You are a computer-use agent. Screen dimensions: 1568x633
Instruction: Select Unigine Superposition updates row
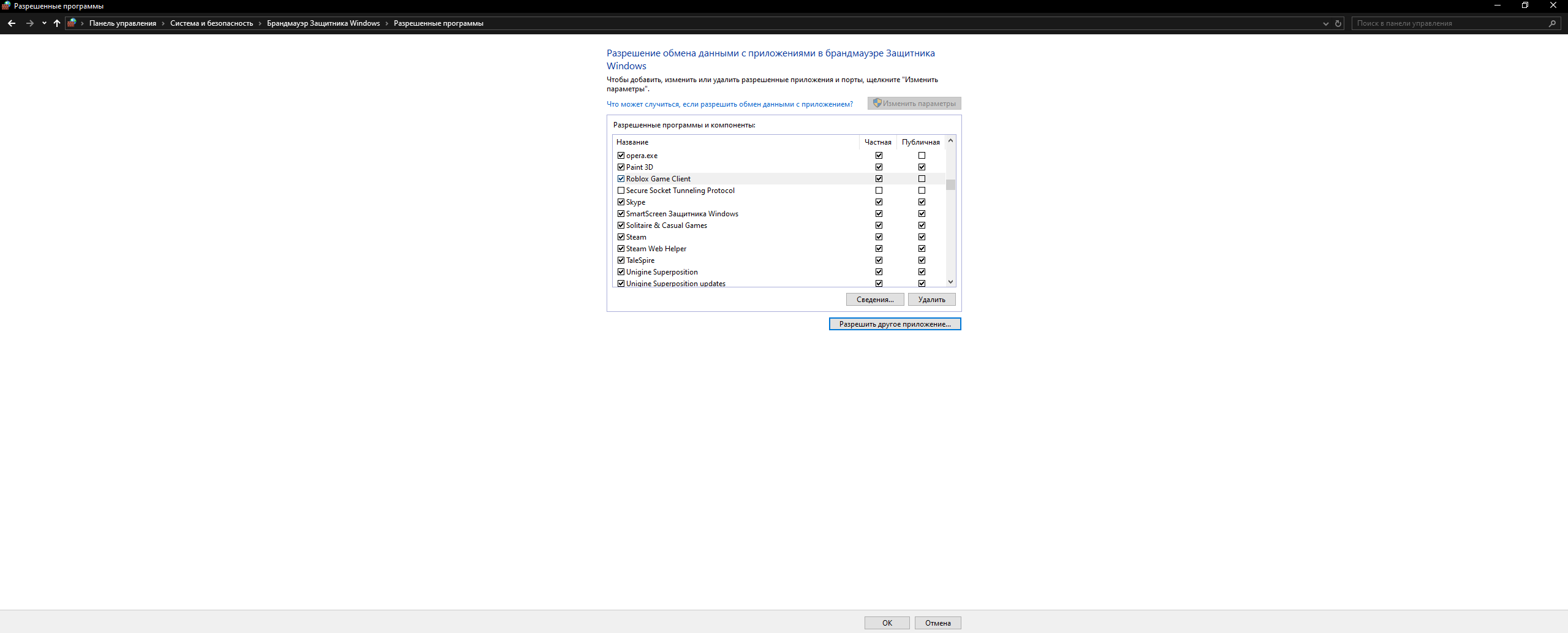pos(779,283)
